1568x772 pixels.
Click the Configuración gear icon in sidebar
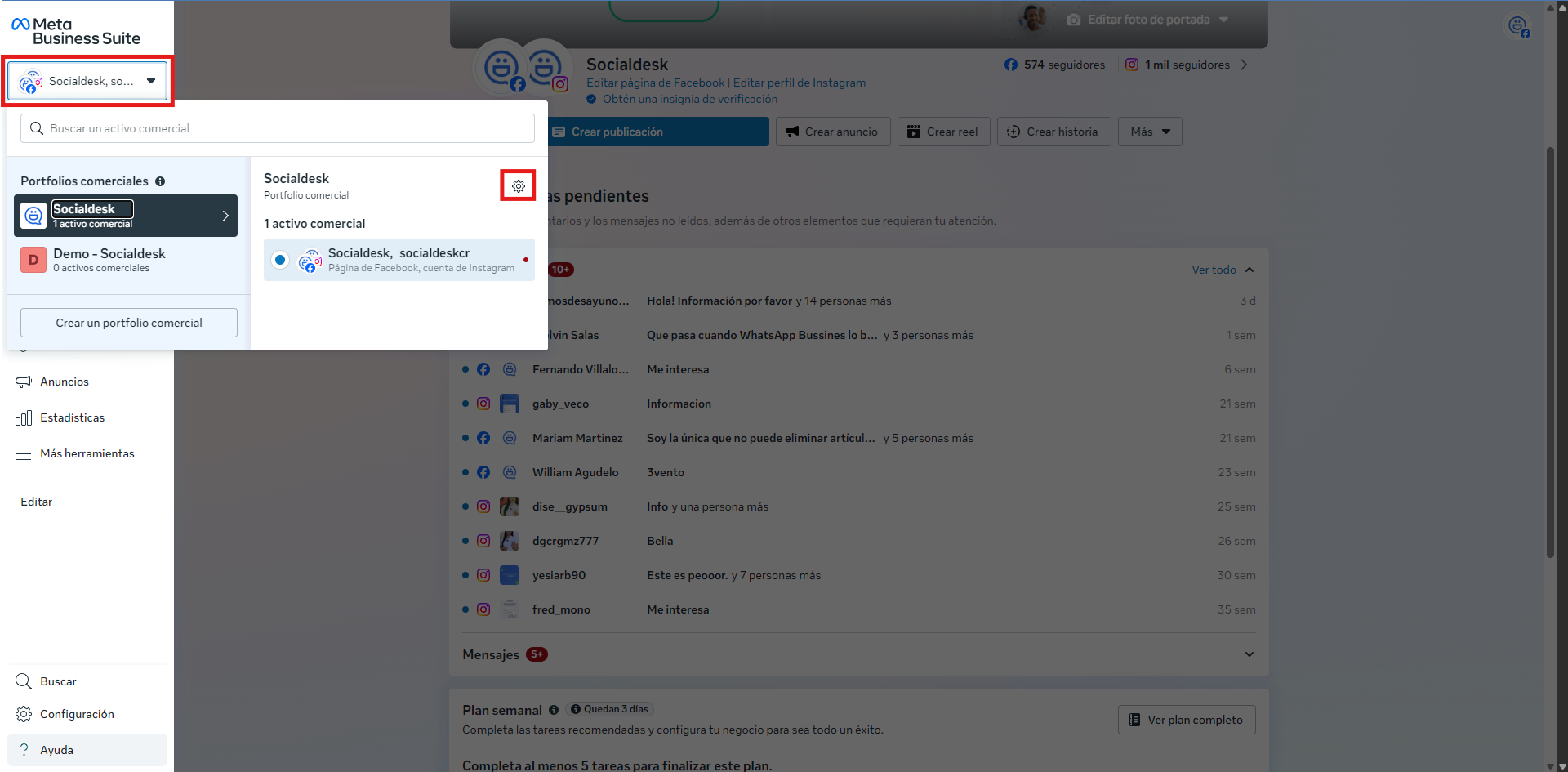pos(24,714)
